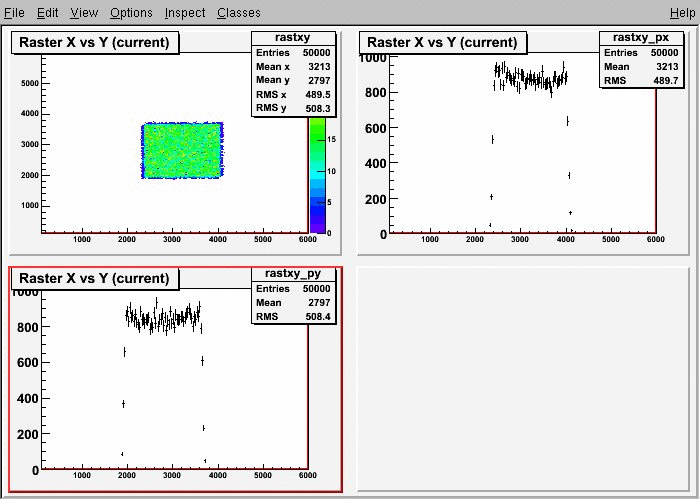Click the RMS y value 508.3

coord(318,108)
